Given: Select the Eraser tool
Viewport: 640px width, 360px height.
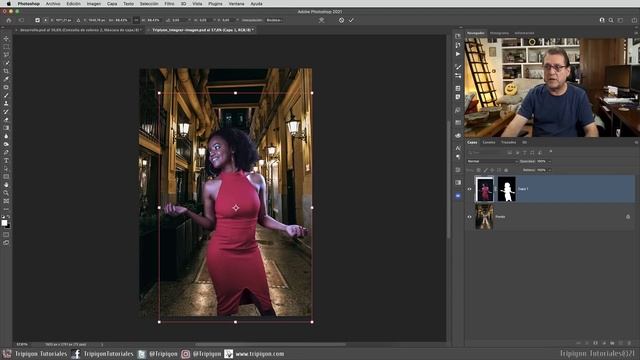Looking at the screenshot, I should pyautogui.click(x=6, y=120).
